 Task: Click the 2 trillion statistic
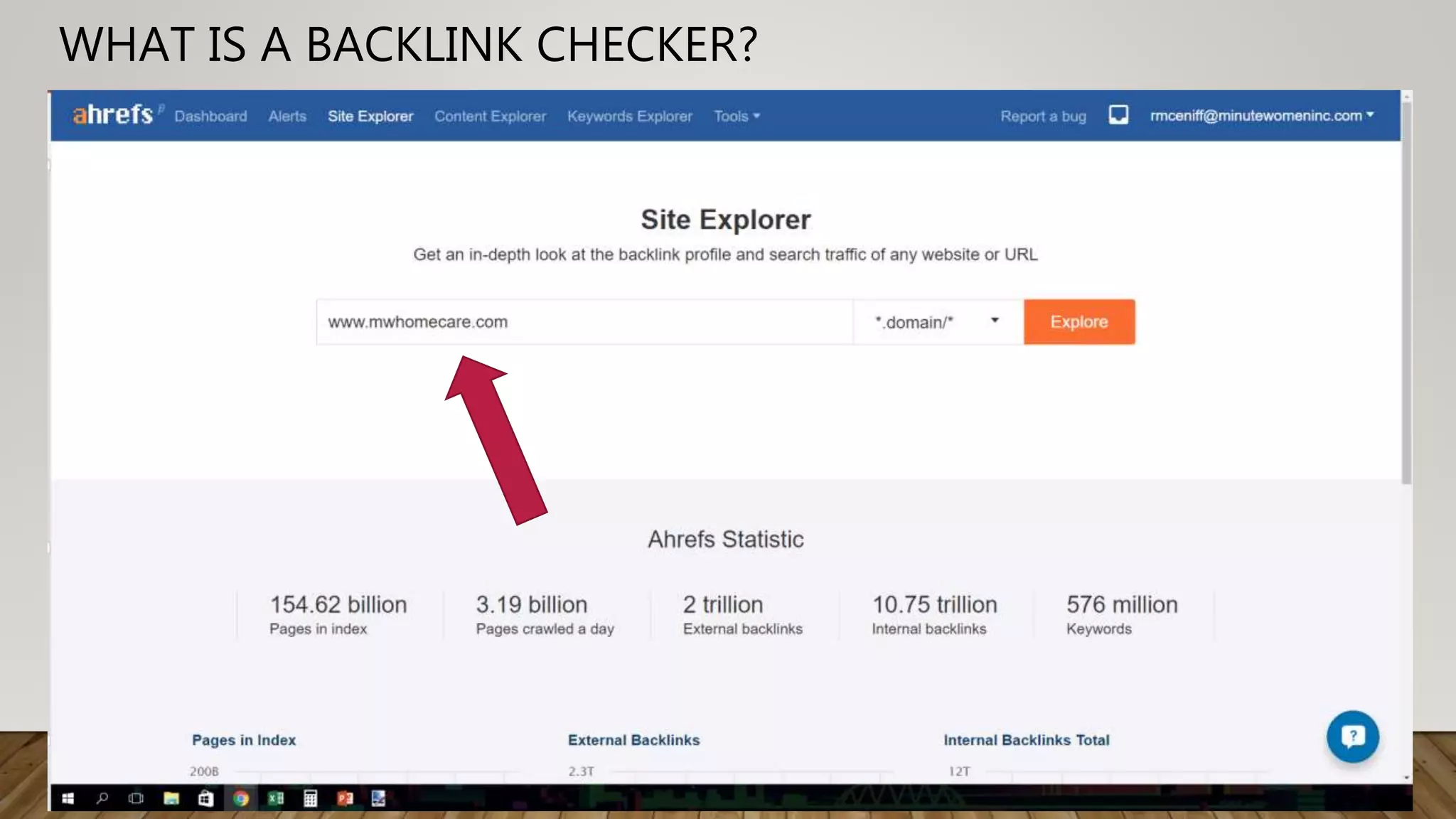(x=723, y=604)
